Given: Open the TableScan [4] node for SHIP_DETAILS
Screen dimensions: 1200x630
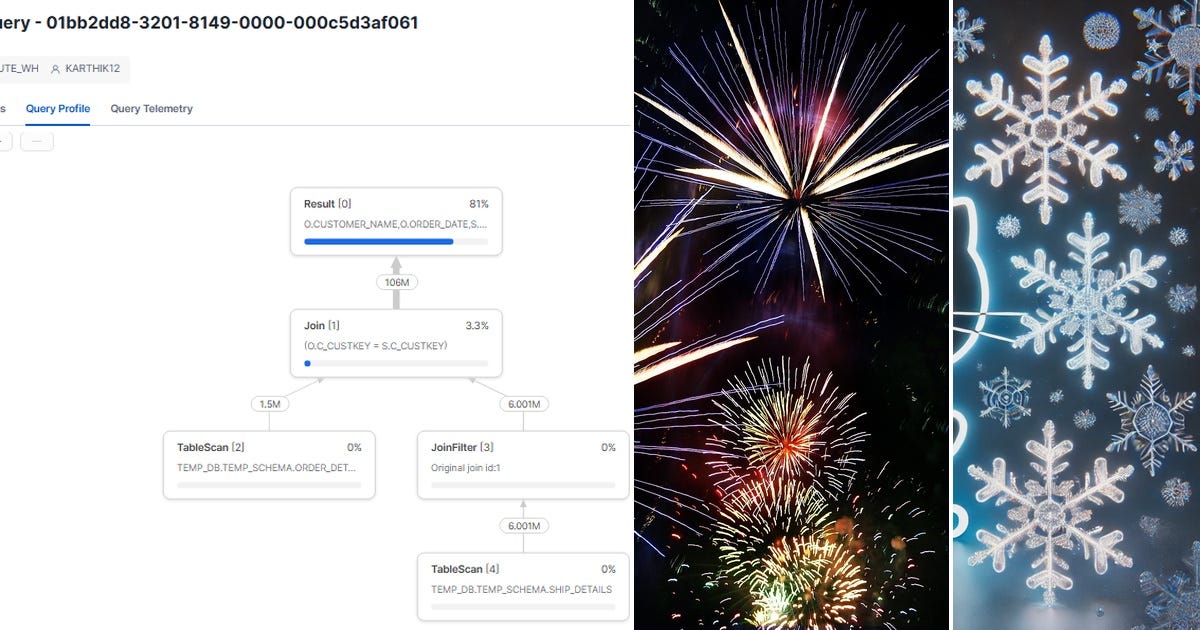Looking at the screenshot, I should (522, 586).
